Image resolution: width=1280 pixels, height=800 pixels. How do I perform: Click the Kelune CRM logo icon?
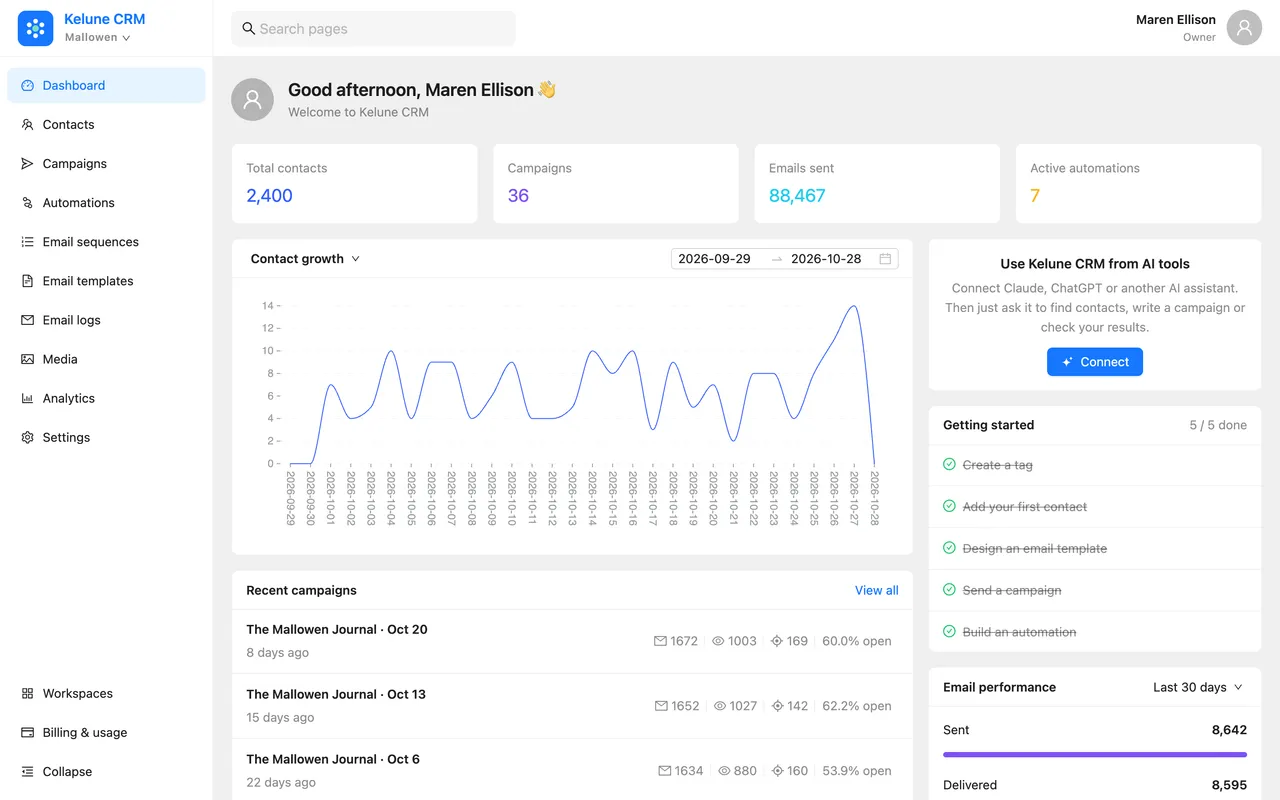35,28
